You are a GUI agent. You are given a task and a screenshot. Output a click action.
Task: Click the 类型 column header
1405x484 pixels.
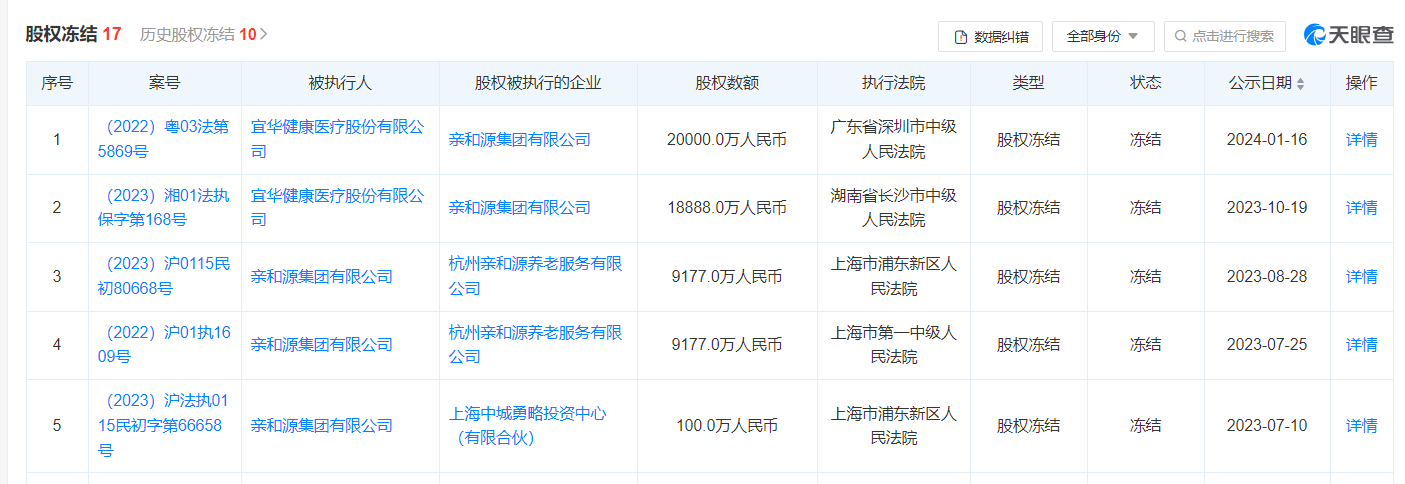coord(1028,84)
